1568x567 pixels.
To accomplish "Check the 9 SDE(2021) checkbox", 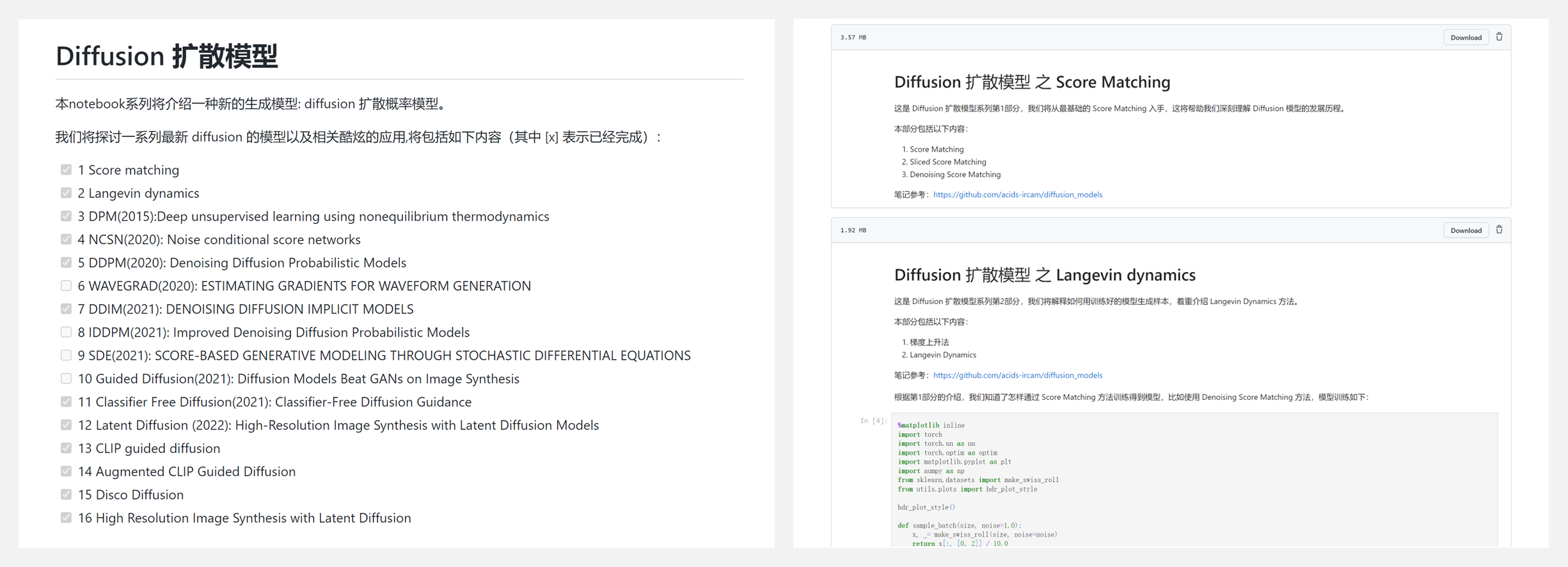I will pyautogui.click(x=66, y=355).
